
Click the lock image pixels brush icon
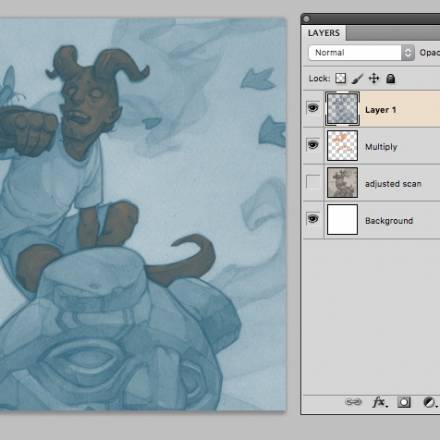[x=357, y=79]
